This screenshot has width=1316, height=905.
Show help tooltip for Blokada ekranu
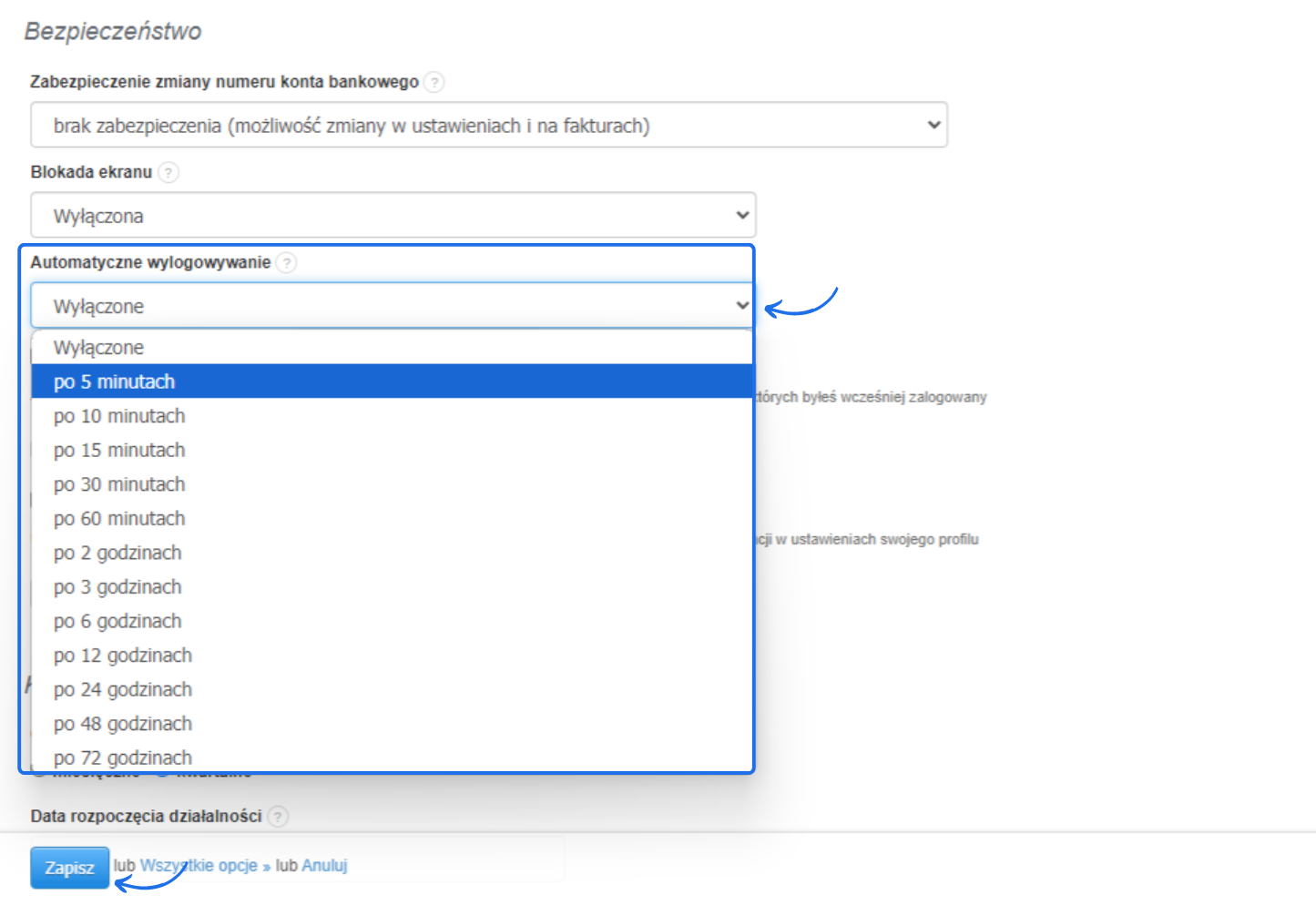pos(168,172)
